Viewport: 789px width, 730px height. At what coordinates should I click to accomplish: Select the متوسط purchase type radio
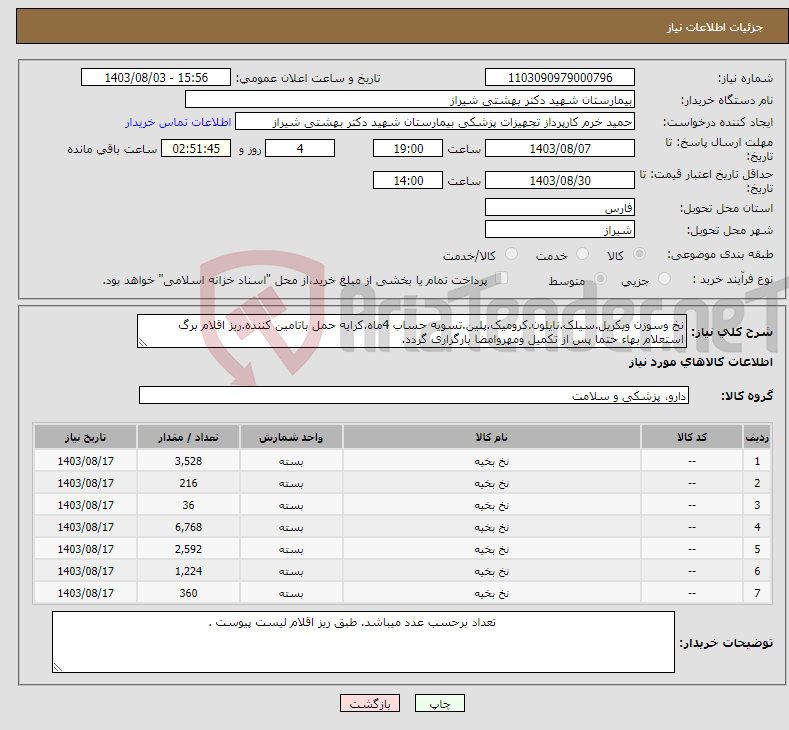coord(600,279)
